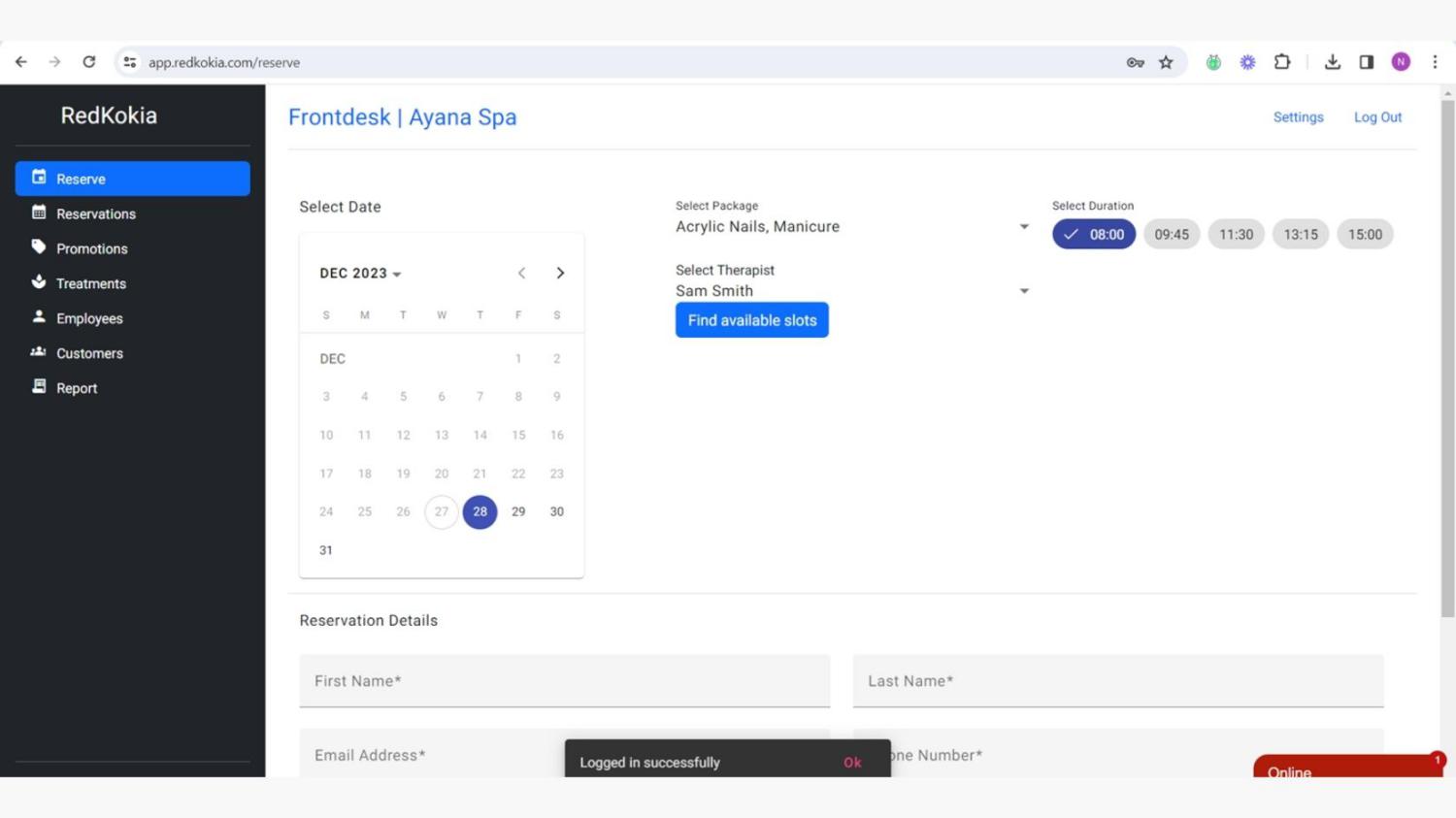
Task: Open browser extensions puzzle icon
Action: coord(1282,62)
